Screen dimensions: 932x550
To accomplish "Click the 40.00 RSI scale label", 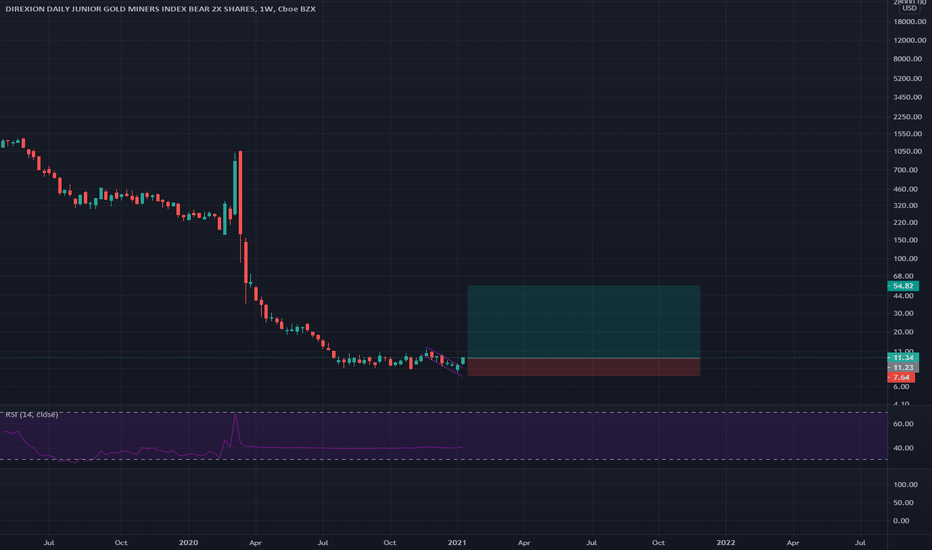I will 903,448.
